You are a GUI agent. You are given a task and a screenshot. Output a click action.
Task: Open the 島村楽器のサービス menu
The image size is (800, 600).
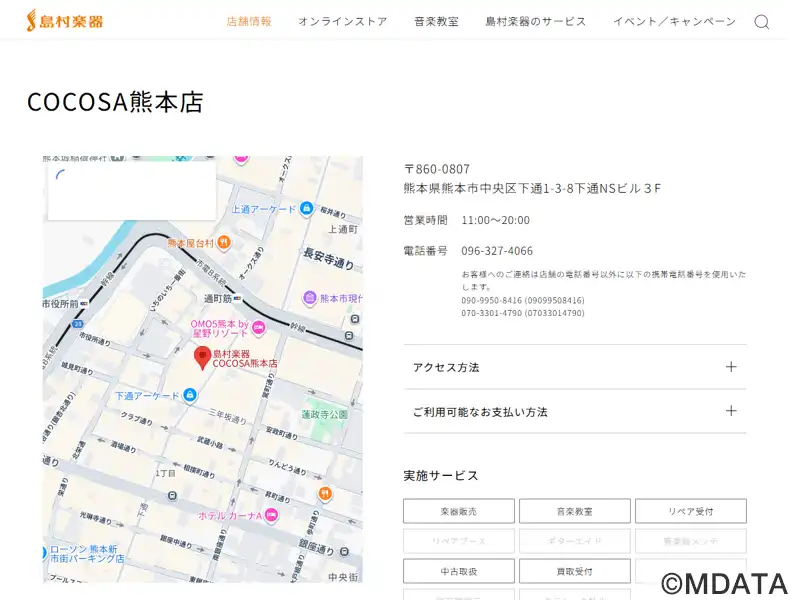click(x=536, y=22)
